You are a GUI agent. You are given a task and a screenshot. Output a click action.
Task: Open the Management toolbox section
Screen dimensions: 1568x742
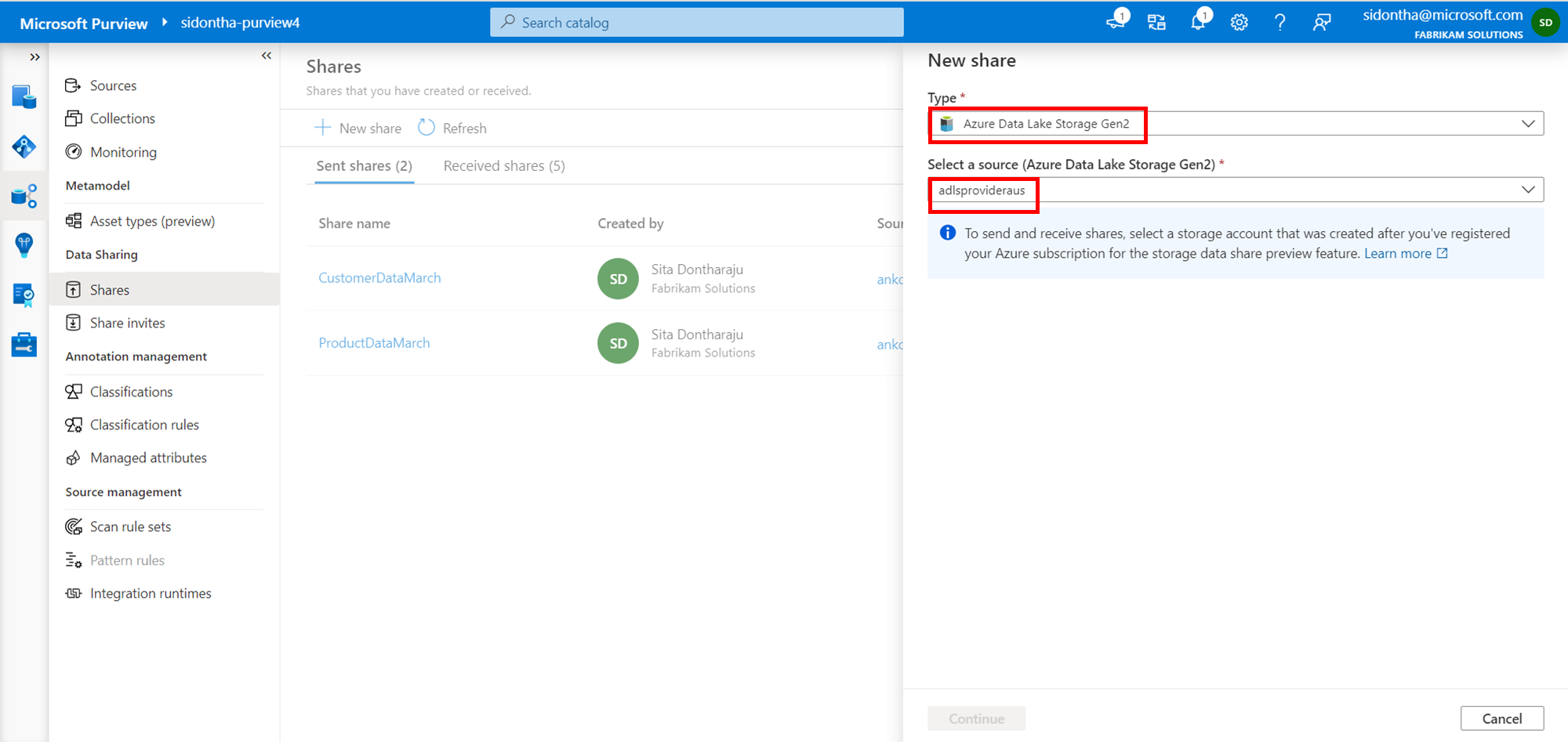(24, 344)
